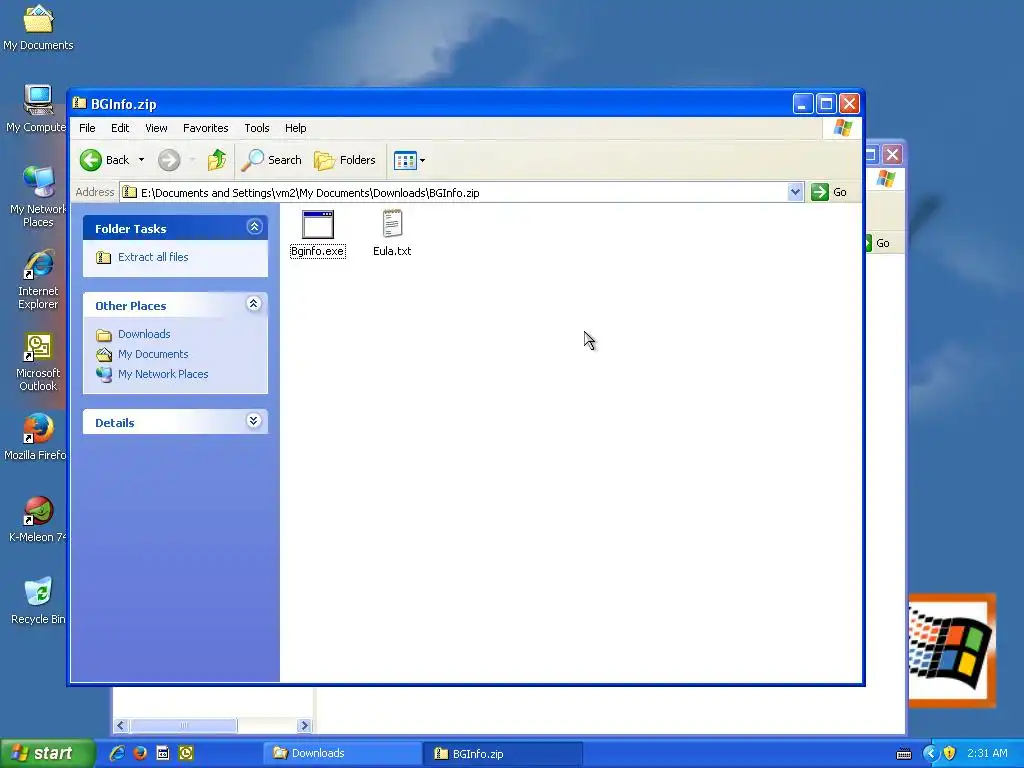Image resolution: width=1024 pixels, height=768 pixels.
Task: Switch to BGInfo.zip taskbar button
Action: point(502,754)
